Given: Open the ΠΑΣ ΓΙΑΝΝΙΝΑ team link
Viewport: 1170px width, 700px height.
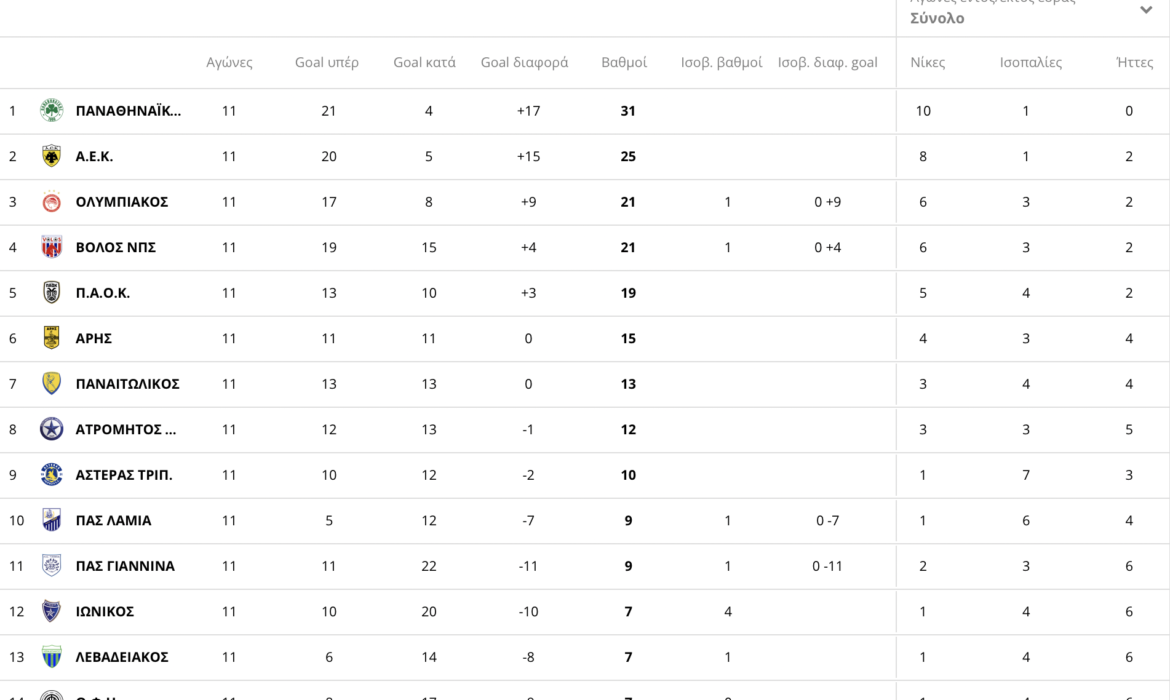Looking at the screenshot, I should point(125,566).
